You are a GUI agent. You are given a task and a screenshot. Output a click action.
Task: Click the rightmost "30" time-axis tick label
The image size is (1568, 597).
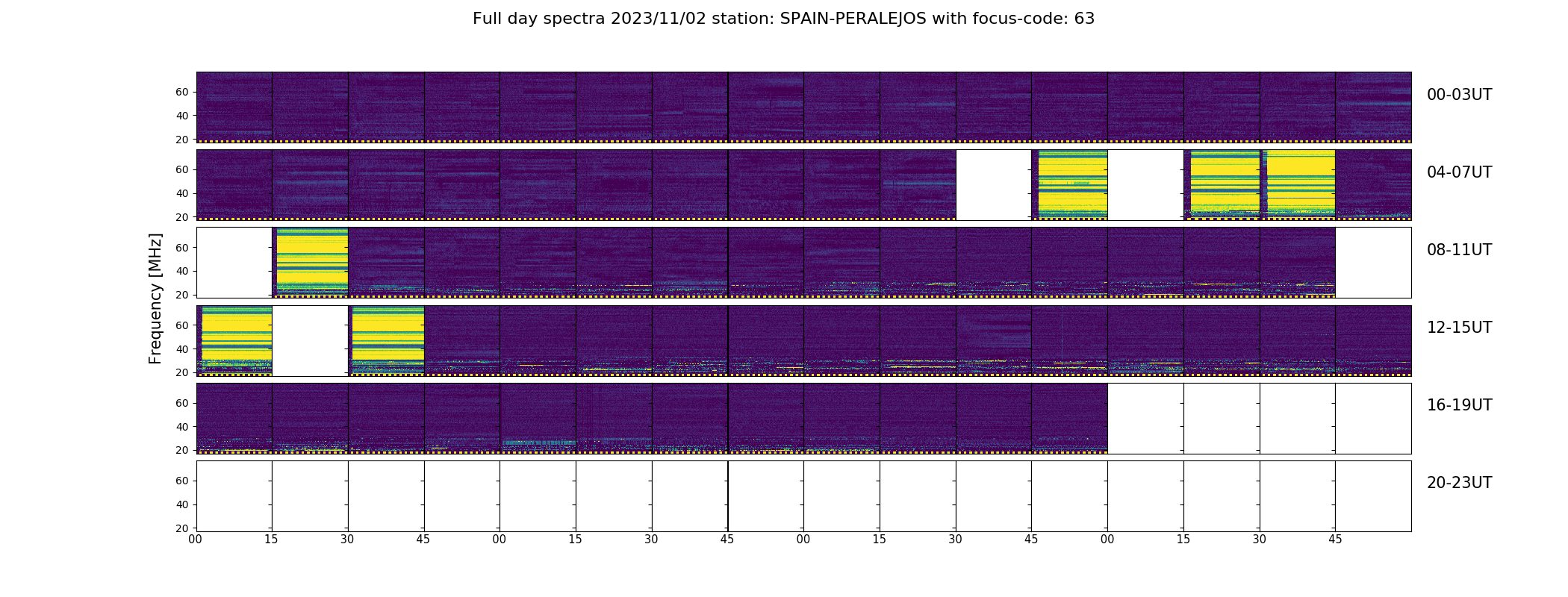pyautogui.click(x=1260, y=540)
